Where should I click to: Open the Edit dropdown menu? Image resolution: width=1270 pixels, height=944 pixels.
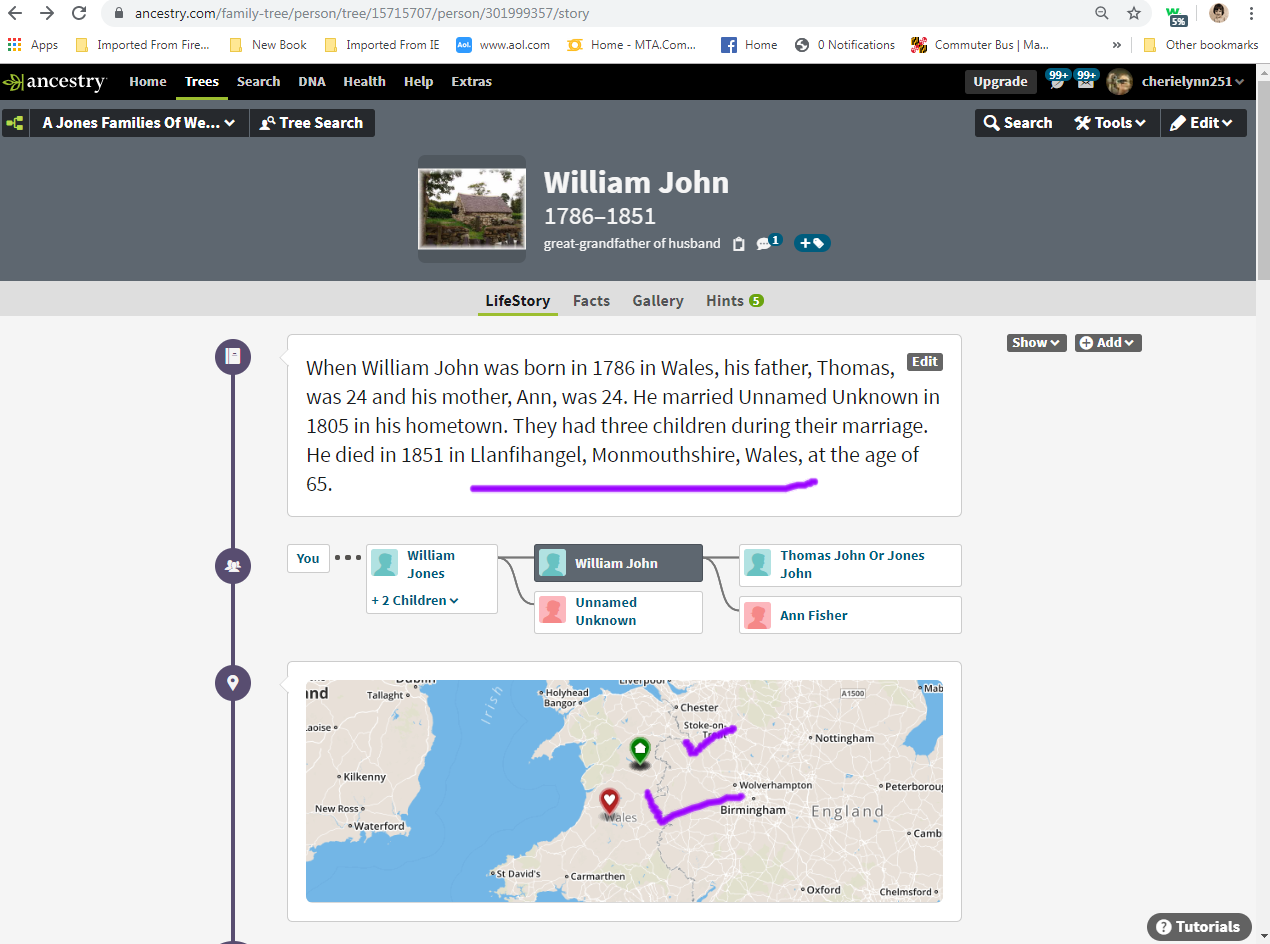coord(1202,123)
